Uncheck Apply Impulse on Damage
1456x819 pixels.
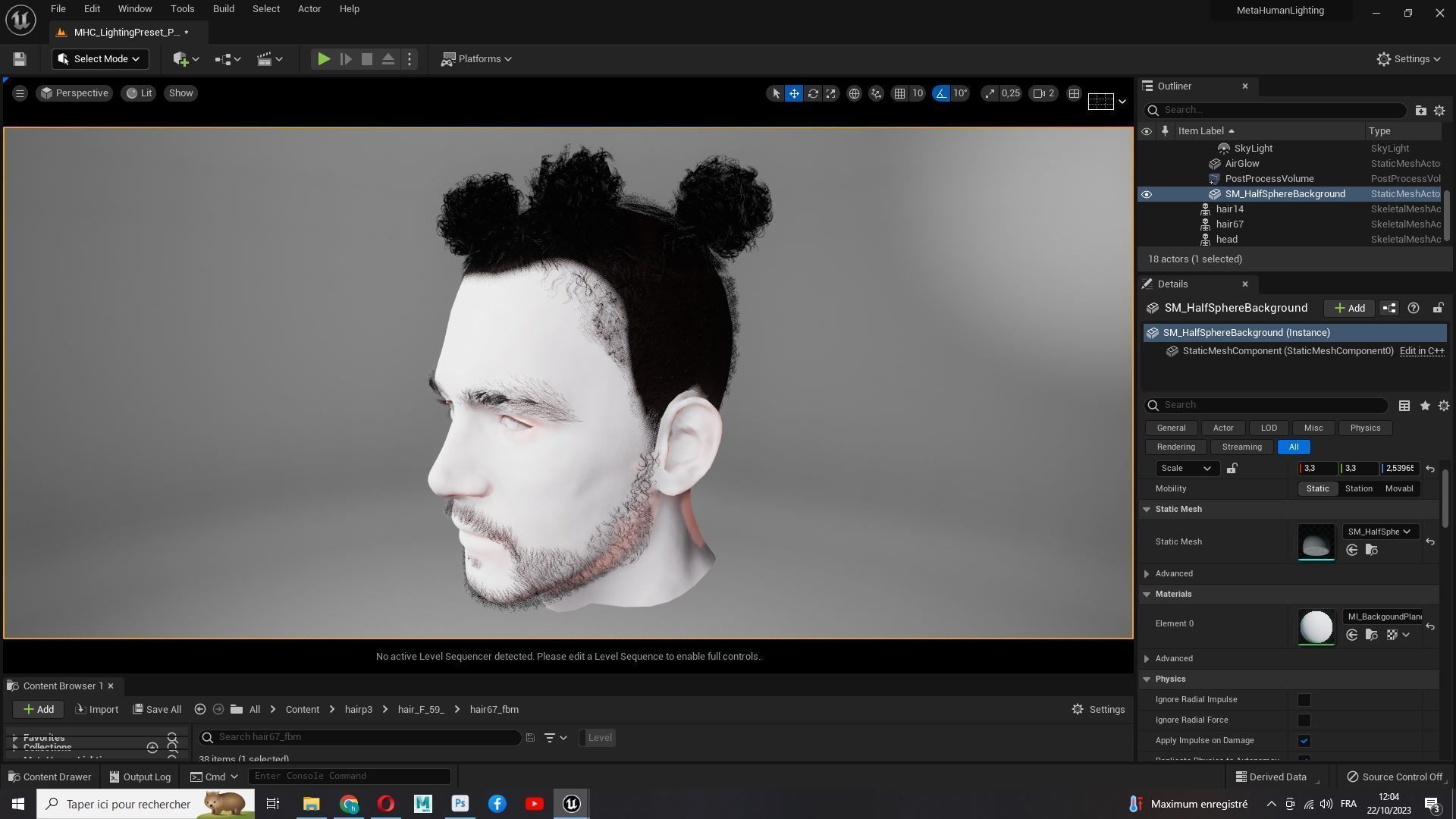(x=1304, y=741)
